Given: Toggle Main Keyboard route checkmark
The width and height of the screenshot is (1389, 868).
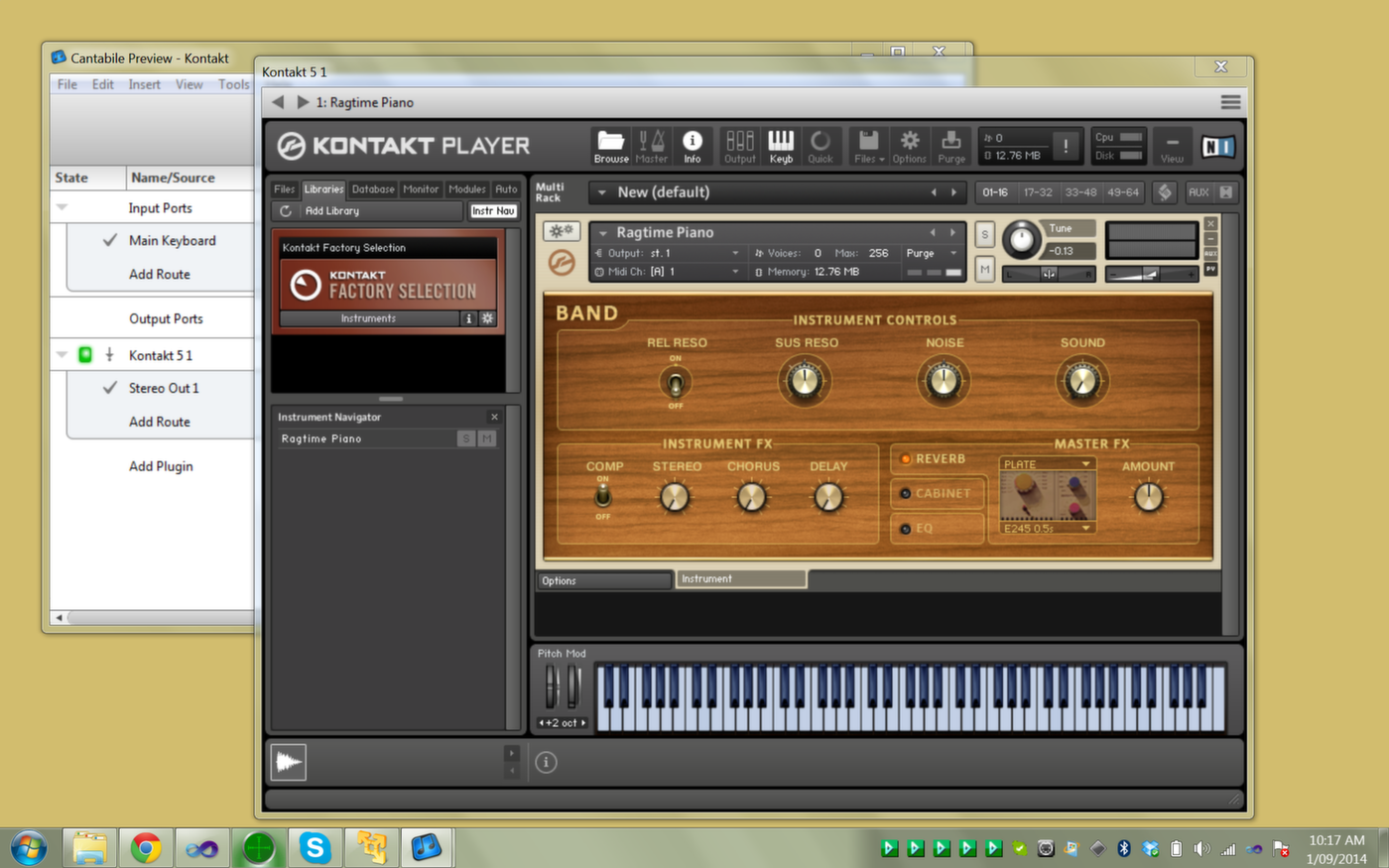Looking at the screenshot, I should 110,240.
